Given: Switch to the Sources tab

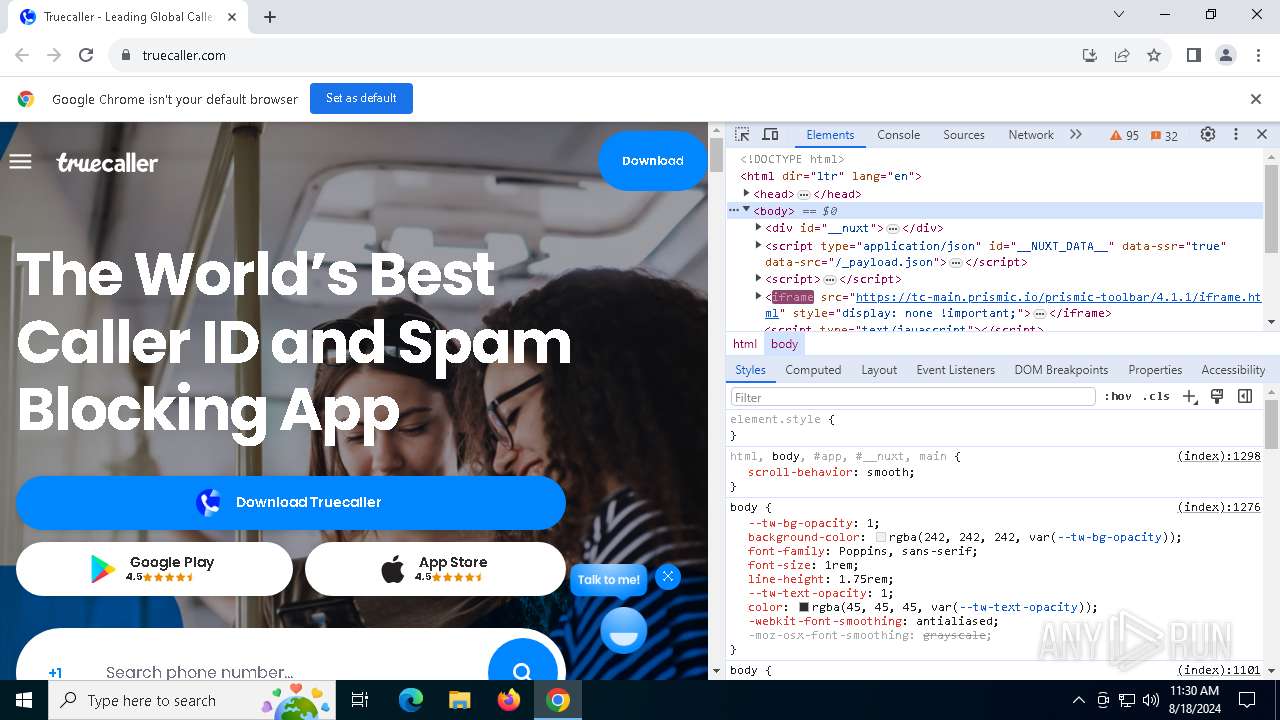Looking at the screenshot, I should point(964,135).
